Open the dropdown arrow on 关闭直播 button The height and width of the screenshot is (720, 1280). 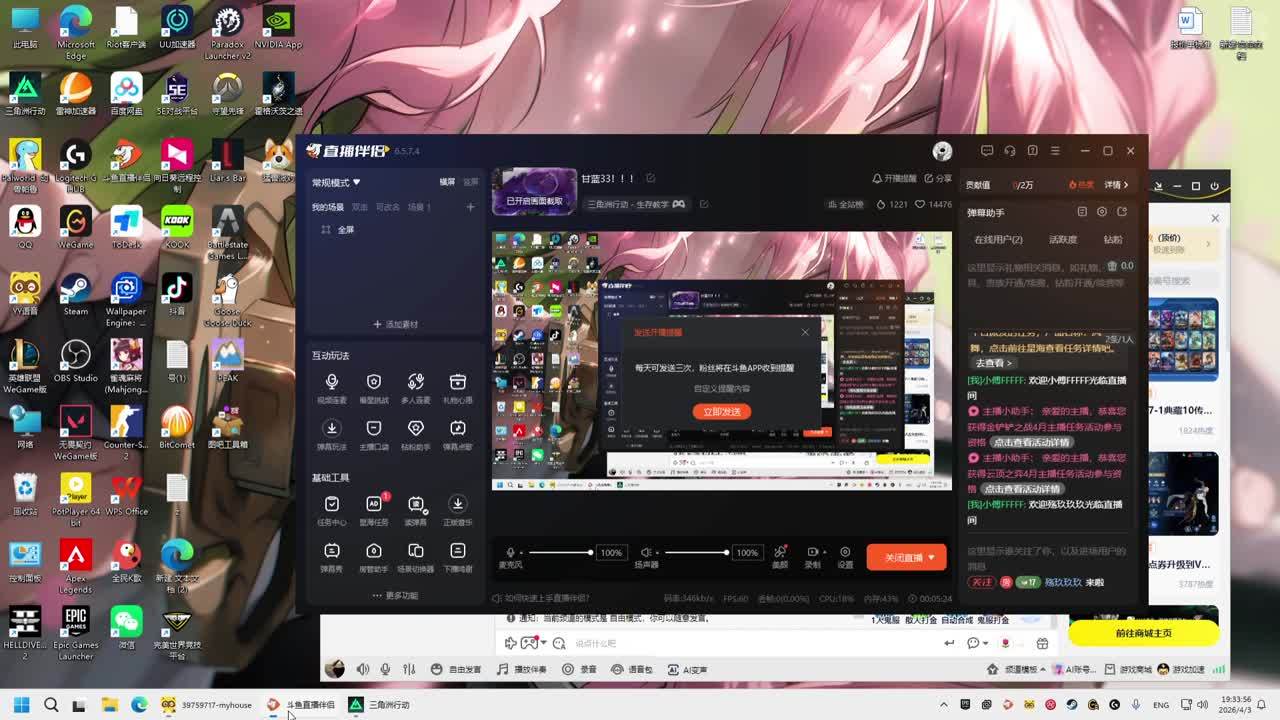click(932, 557)
